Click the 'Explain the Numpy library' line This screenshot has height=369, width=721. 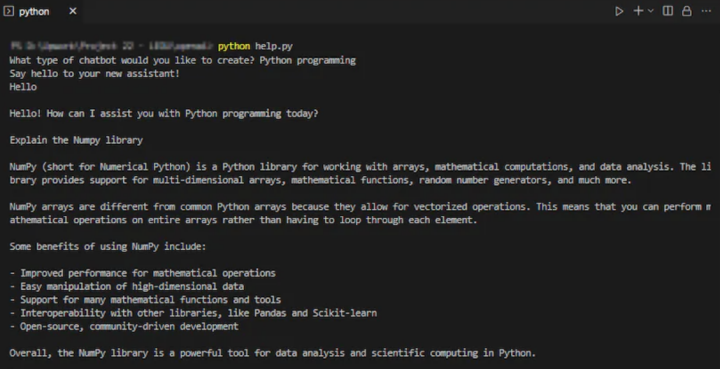[76, 140]
